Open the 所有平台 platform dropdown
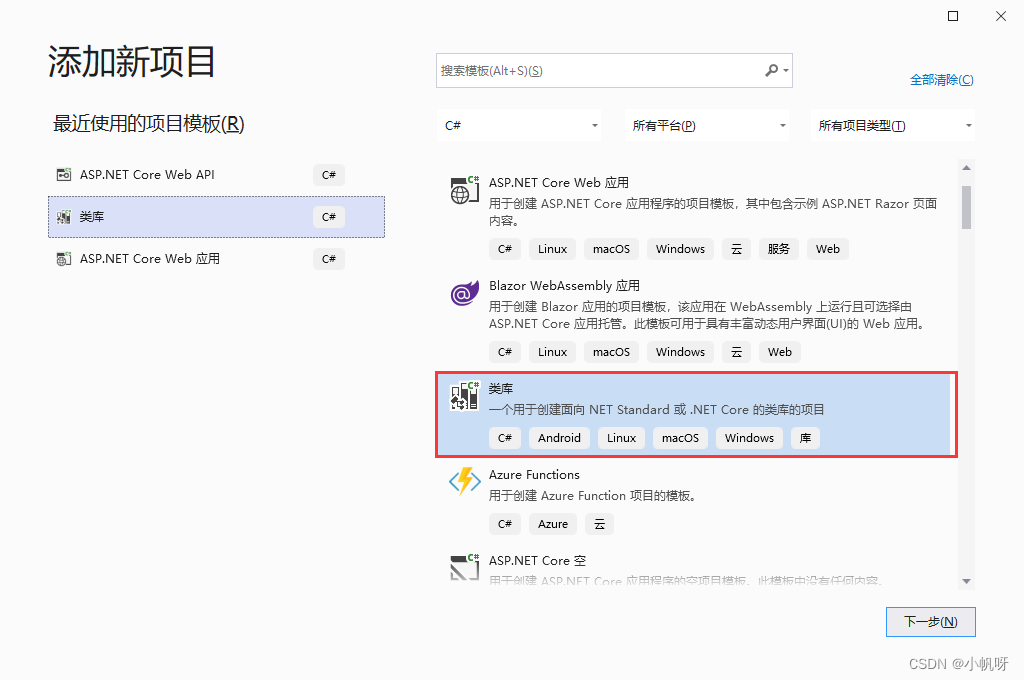Viewport: 1024px width, 680px height. (x=707, y=125)
